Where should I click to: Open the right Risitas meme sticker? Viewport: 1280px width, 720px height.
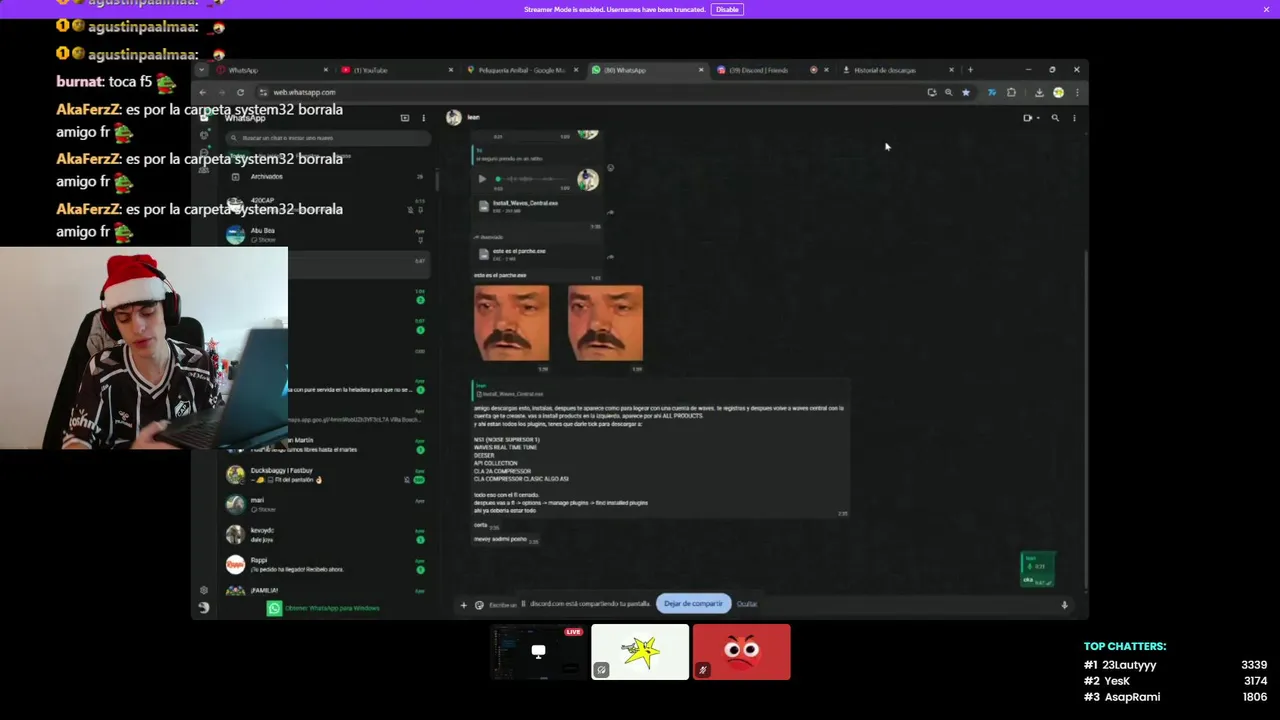click(605, 323)
